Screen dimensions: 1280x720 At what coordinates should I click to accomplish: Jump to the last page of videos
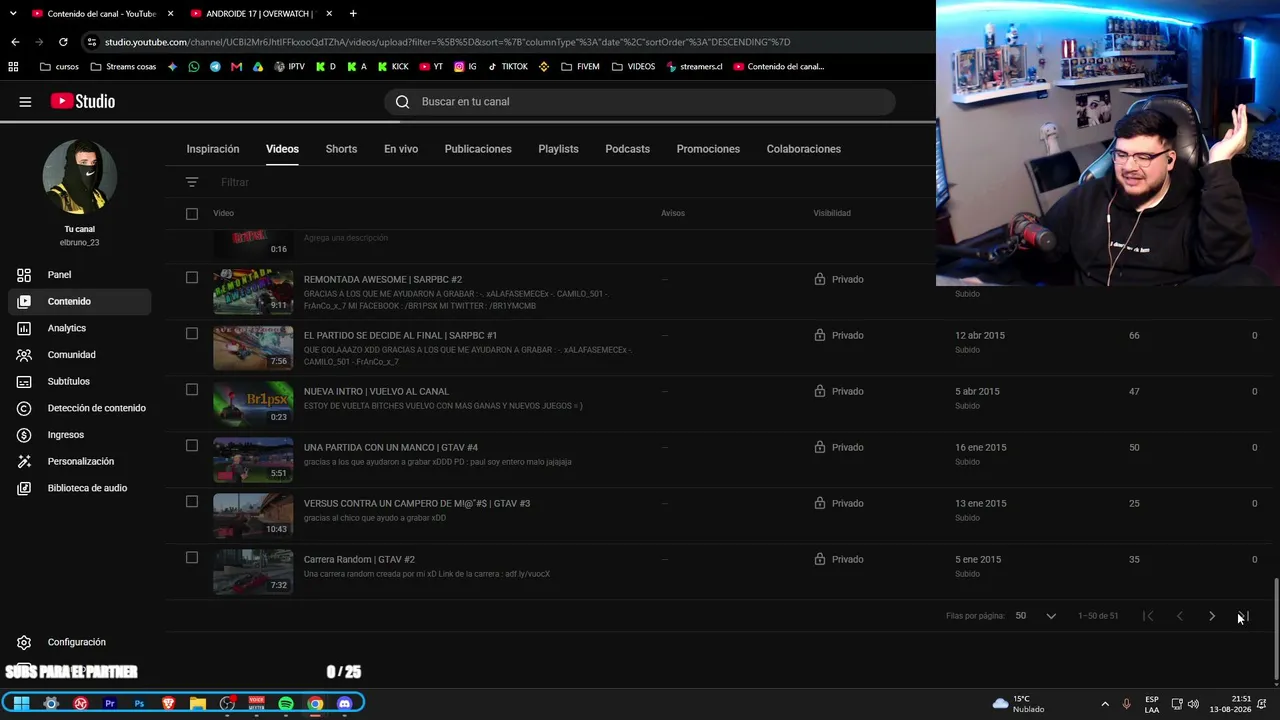pyautogui.click(x=1244, y=616)
